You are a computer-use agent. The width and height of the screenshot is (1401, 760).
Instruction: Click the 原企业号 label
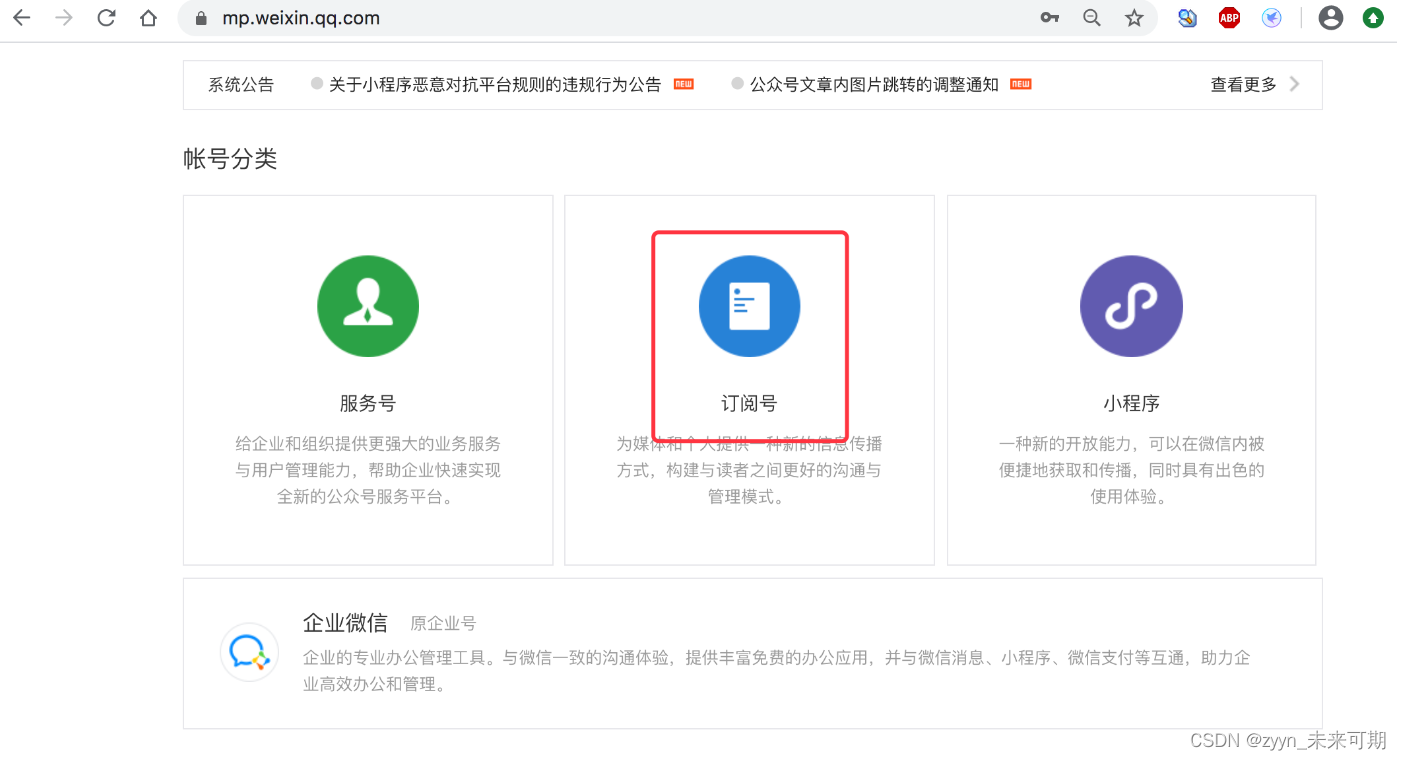tap(443, 624)
